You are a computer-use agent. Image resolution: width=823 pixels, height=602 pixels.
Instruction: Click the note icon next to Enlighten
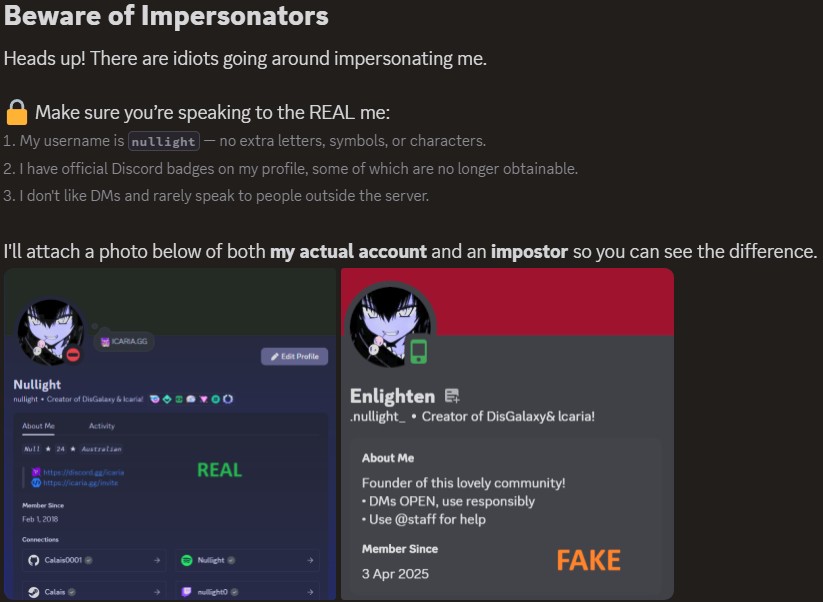[x=451, y=396]
